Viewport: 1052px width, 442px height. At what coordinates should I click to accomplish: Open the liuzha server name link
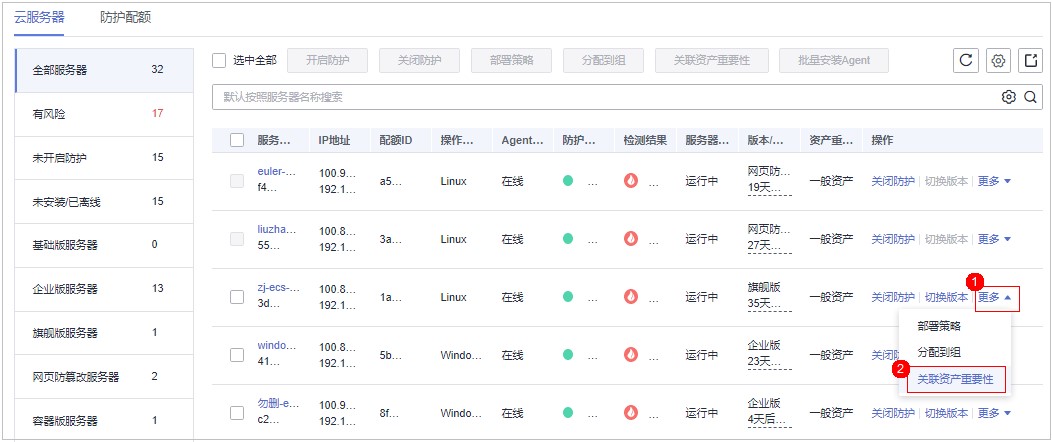pos(276,229)
